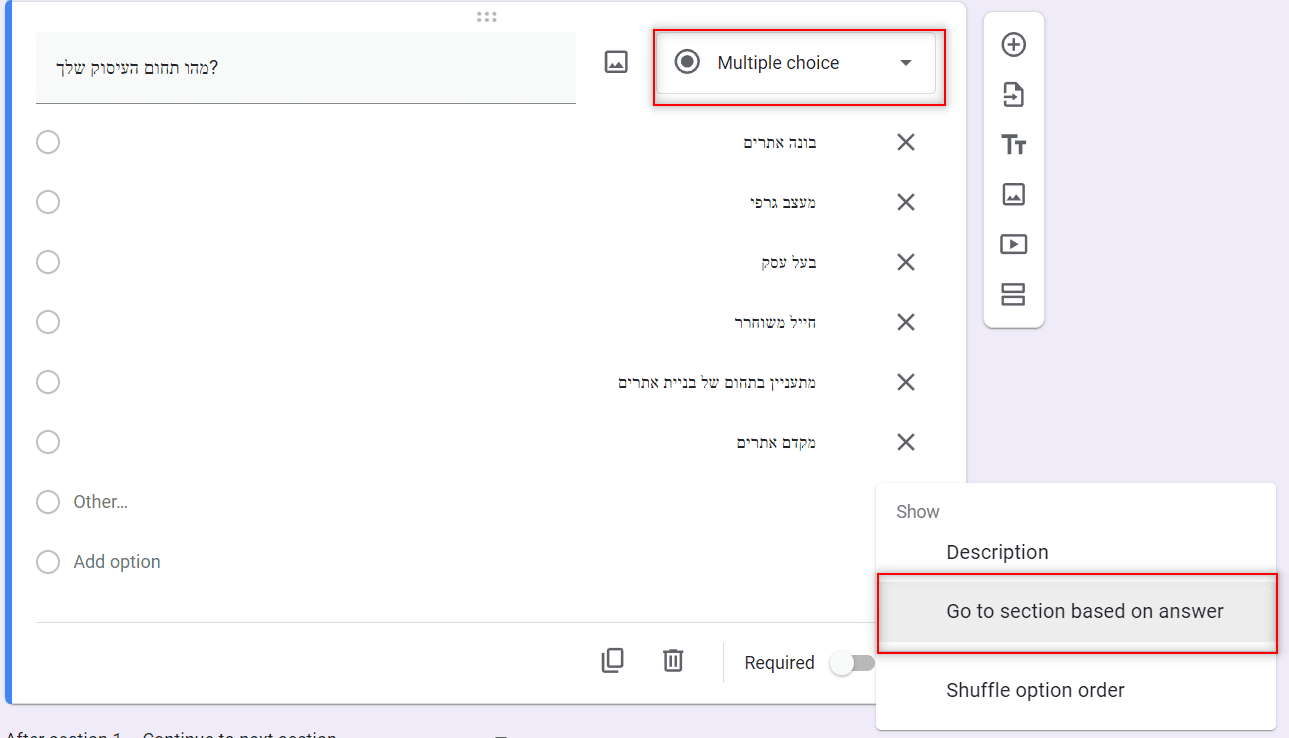1289x738 pixels.
Task: Click the Add section icon
Action: coord(1014,295)
